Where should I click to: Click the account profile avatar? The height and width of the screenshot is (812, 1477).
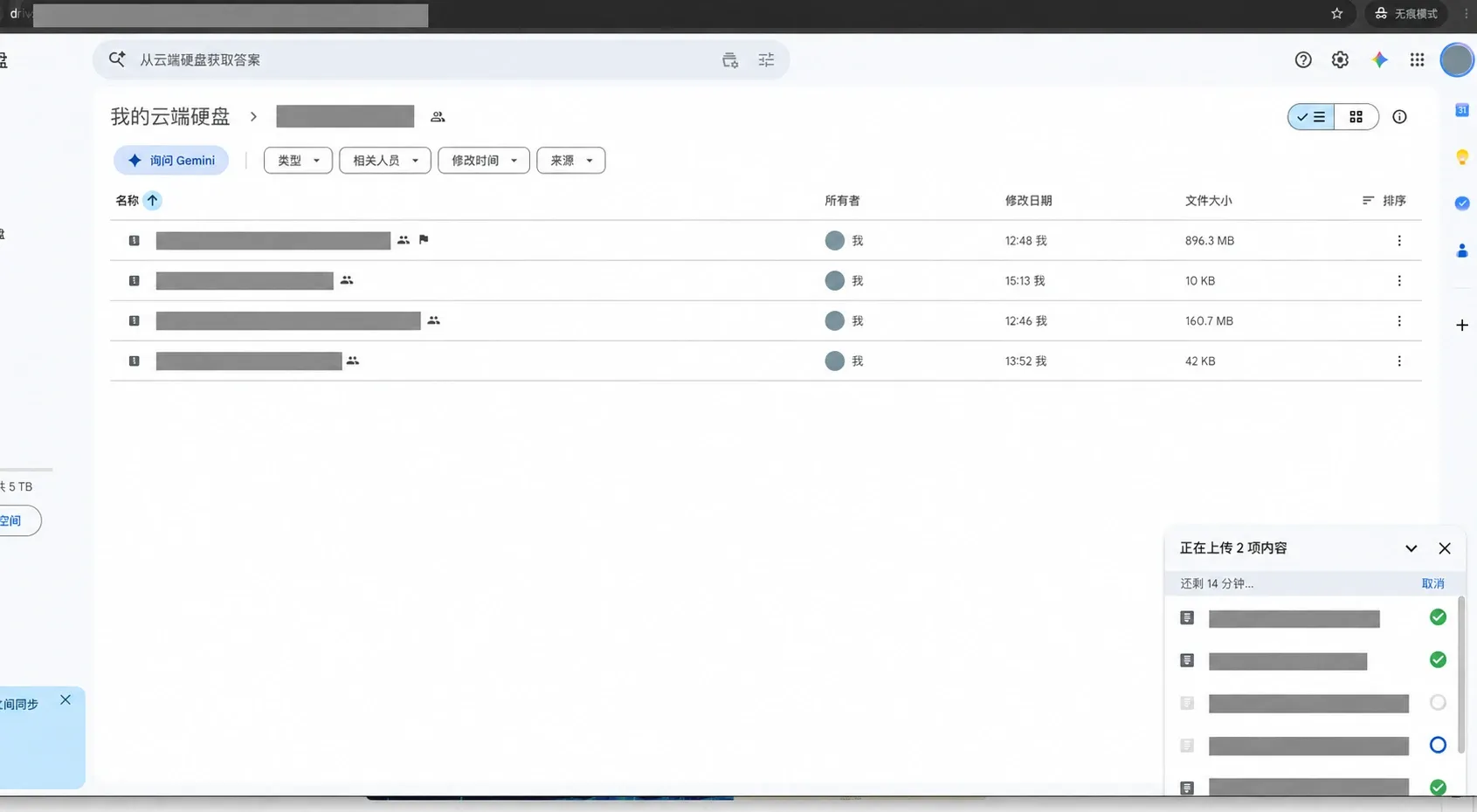coord(1456,59)
